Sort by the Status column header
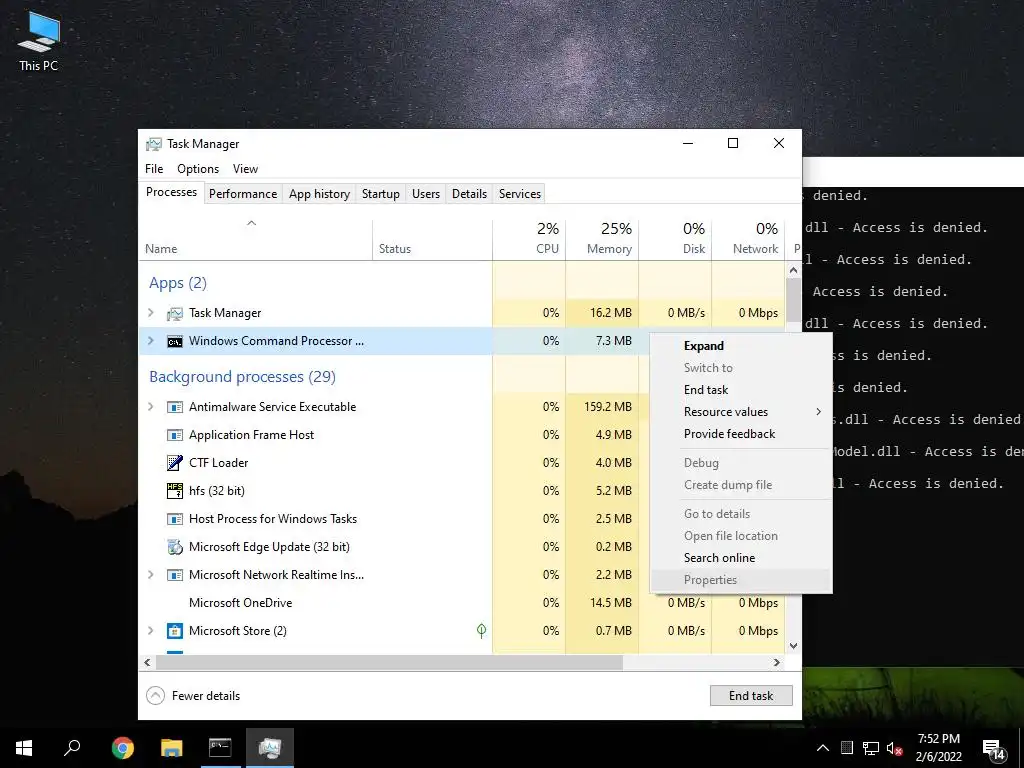Screen dimensions: 1024x768 click(432, 240)
